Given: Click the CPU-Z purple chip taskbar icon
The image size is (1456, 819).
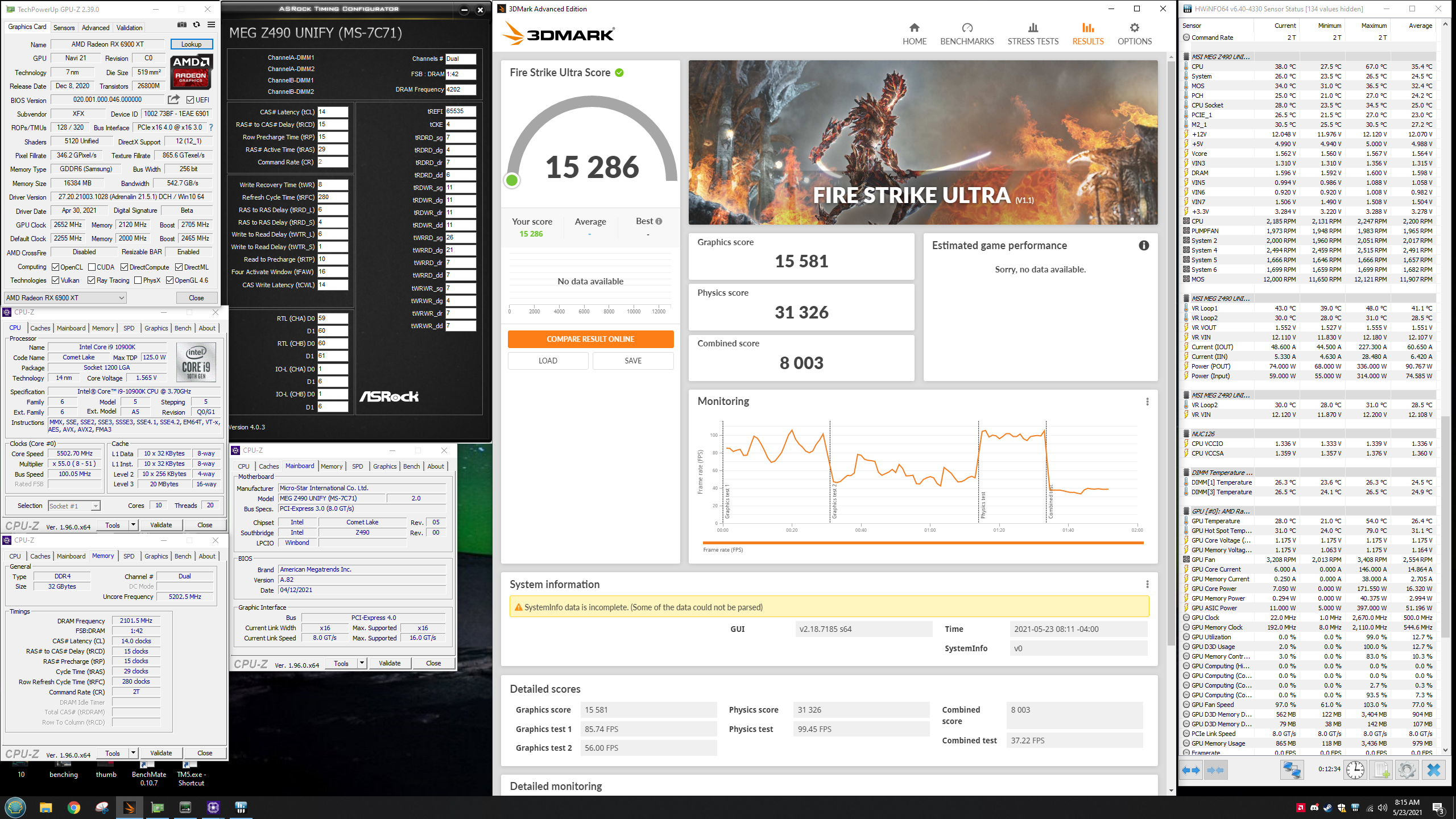Looking at the screenshot, I should point(213,807).
